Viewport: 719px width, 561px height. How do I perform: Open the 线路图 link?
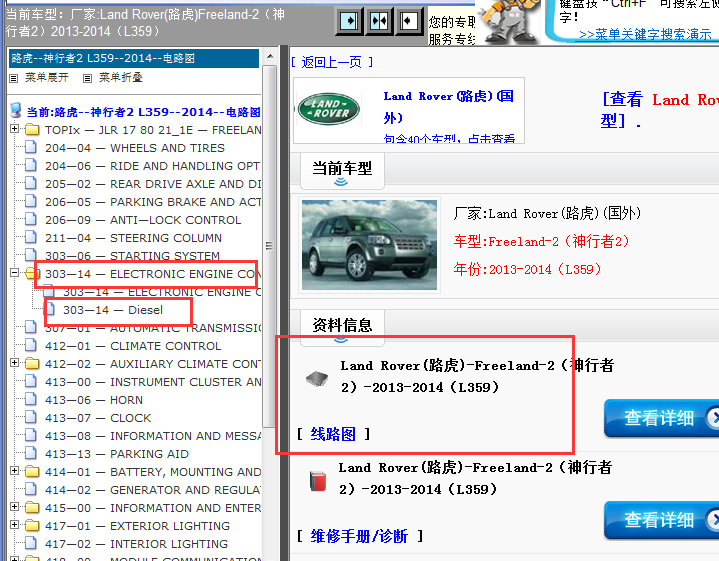coord(333,434)
